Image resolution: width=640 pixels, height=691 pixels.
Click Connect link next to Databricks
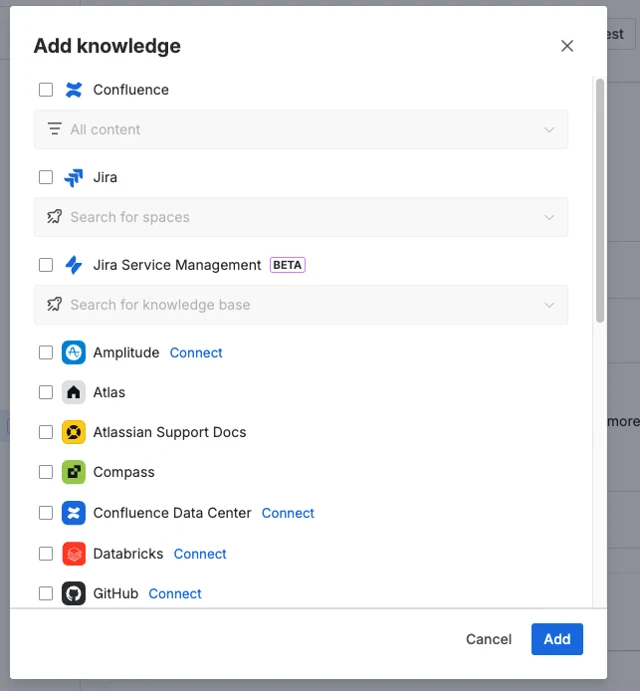coord(200,554)
